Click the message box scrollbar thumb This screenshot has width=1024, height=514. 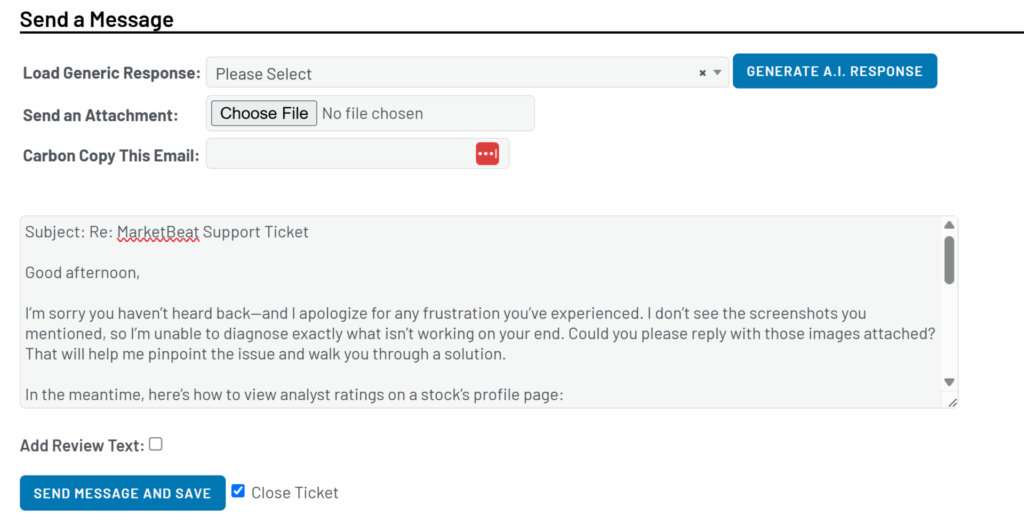[x=949, y=260]
